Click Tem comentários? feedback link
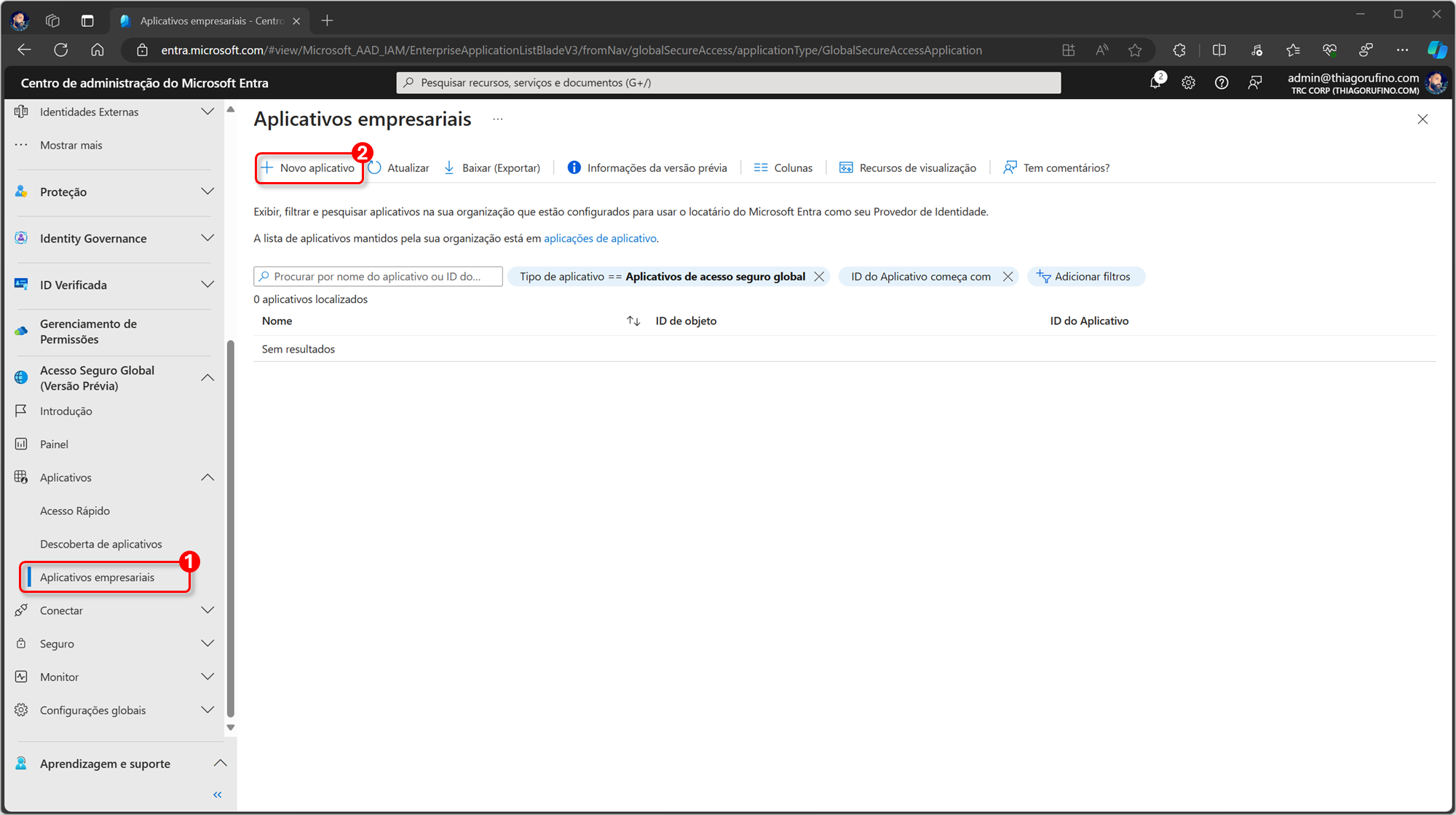This screenshot has height=815, width=1456. click(x=1056, y=168)
